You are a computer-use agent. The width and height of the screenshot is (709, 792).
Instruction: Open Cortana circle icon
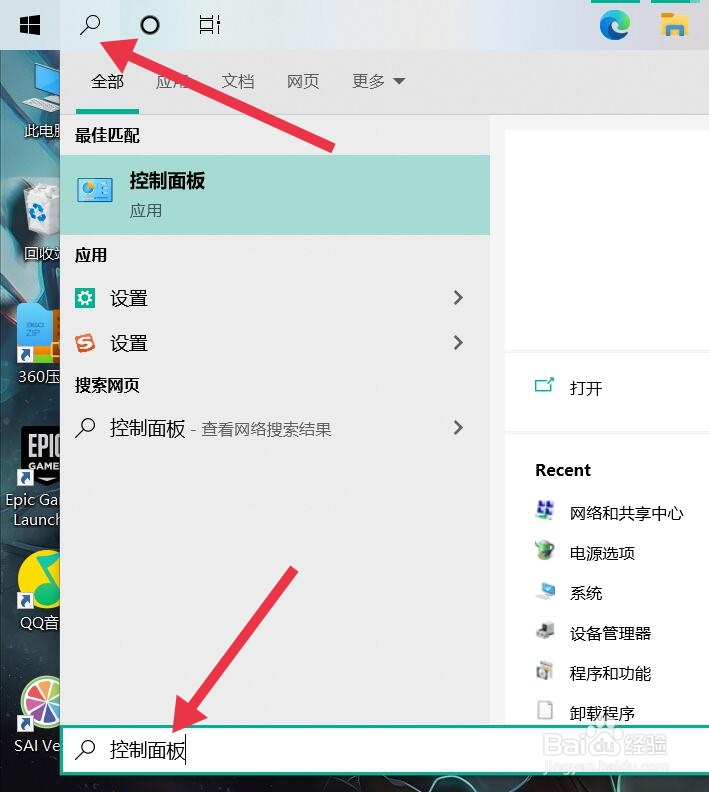[x=150, y=25]
